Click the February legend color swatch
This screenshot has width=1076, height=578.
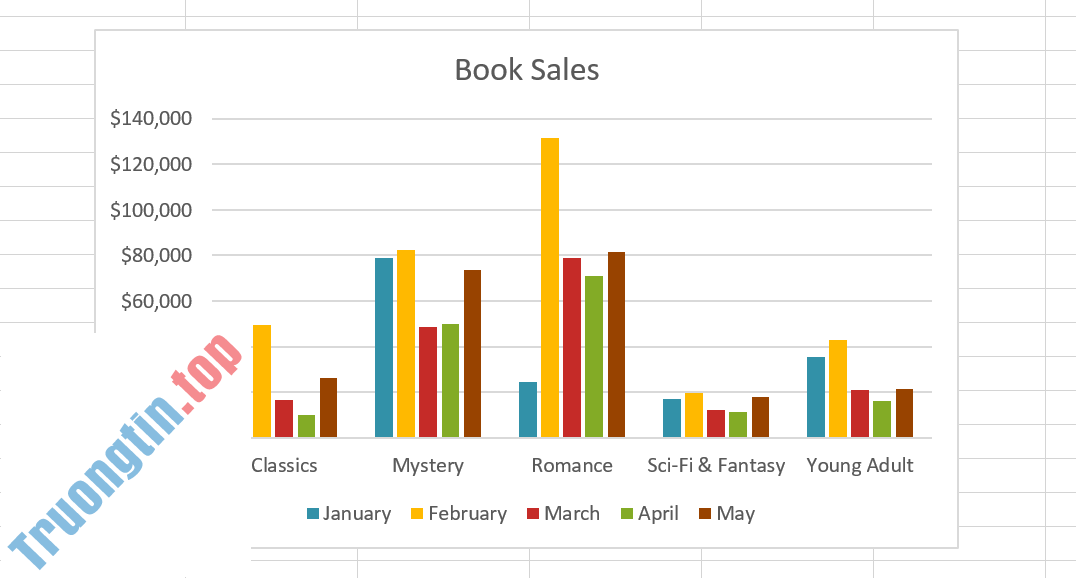pyautogui.click(x=418, y=514)
